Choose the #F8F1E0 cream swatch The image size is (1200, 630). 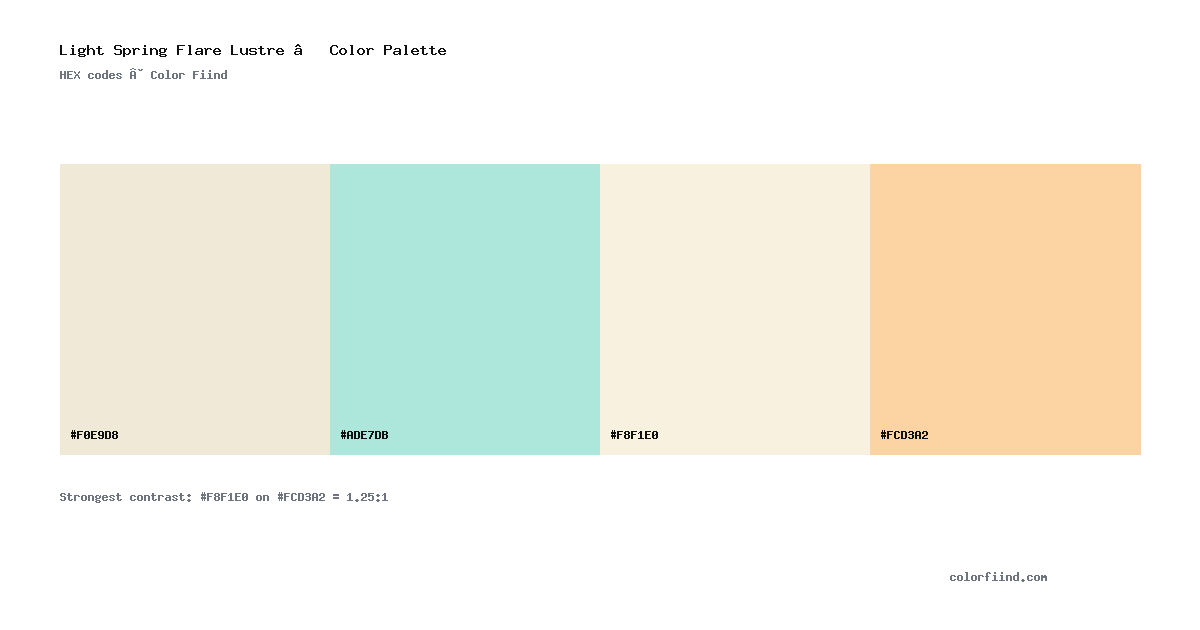pos(735,309)
